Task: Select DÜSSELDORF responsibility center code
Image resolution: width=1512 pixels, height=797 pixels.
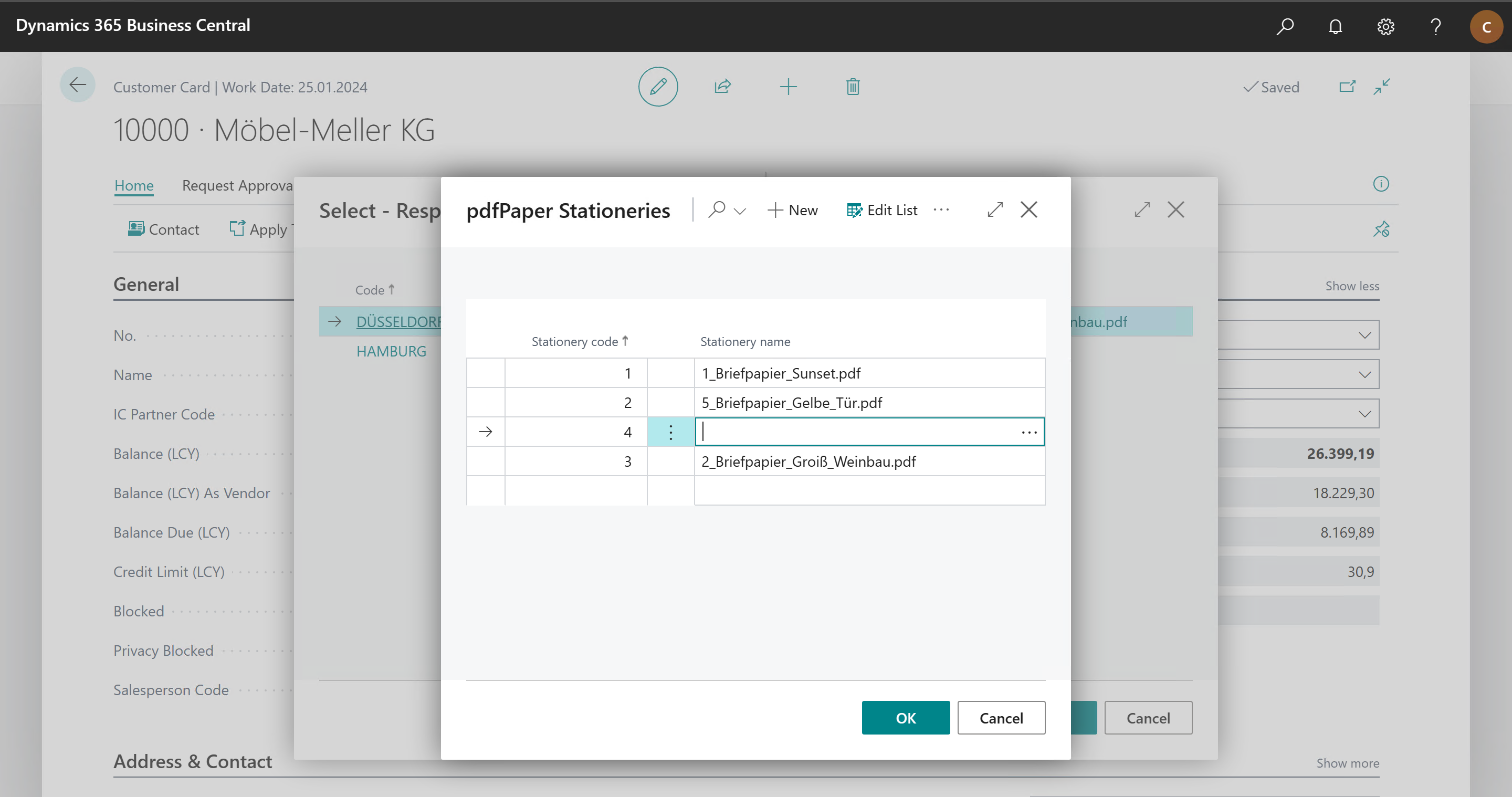Action: (x=398, y=322)
